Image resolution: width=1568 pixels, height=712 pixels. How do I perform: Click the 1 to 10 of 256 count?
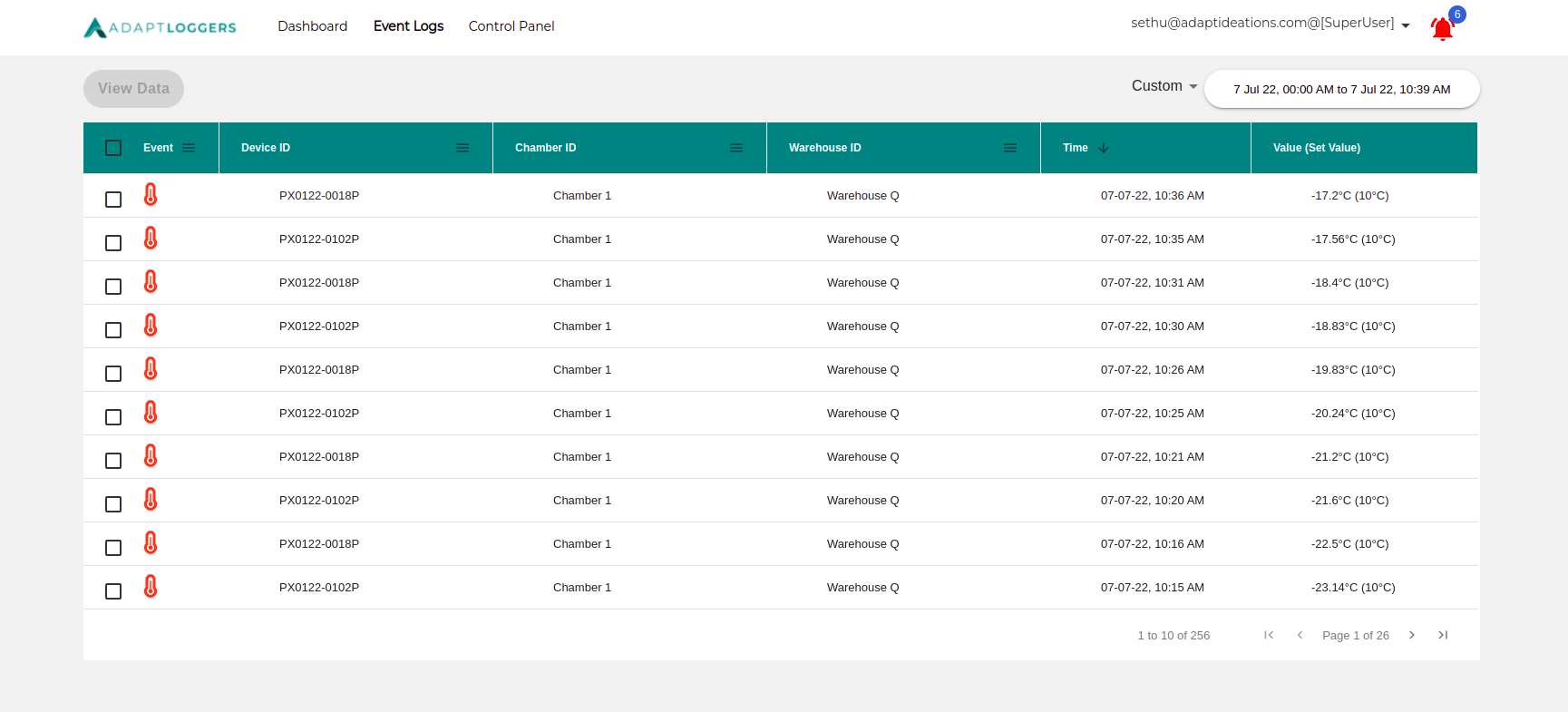(x=1174, y=636)
